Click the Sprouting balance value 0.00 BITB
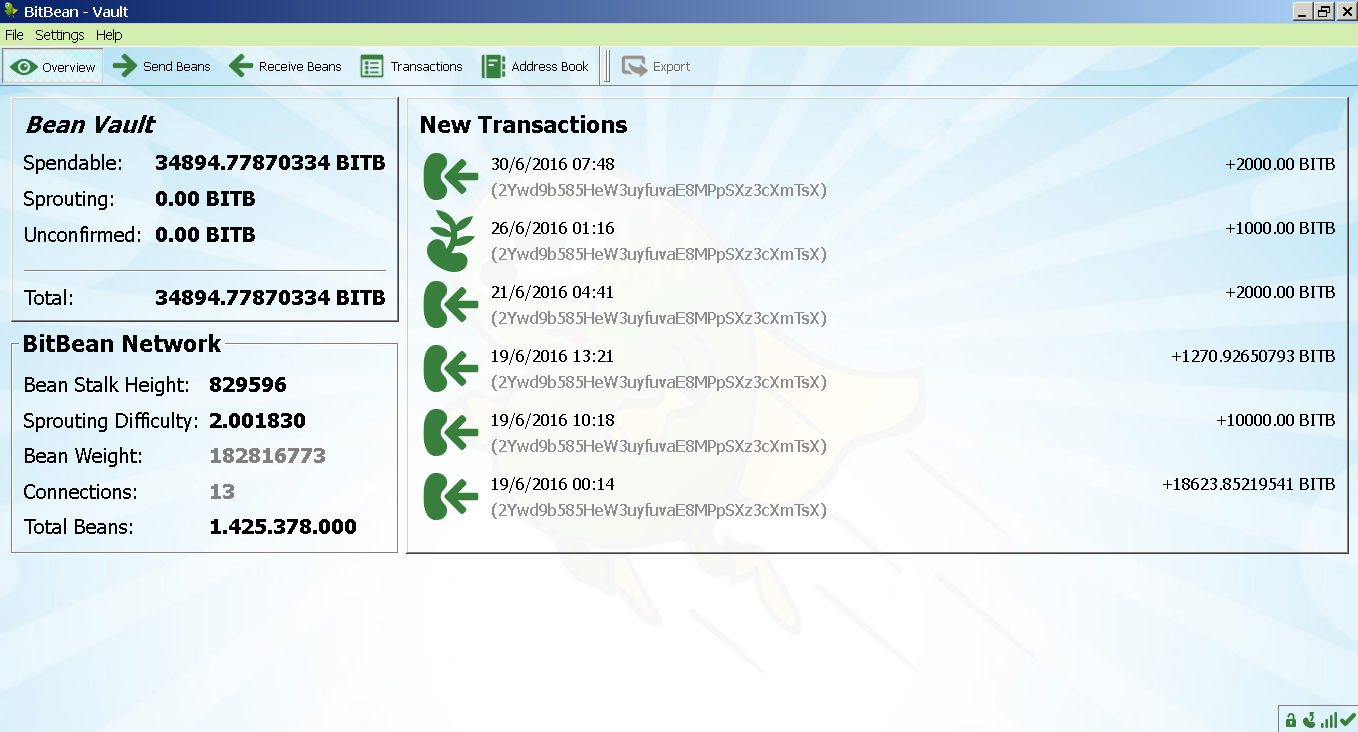Screen dimensions: 1358x732 pyautogui.click(x=205, y=199)
